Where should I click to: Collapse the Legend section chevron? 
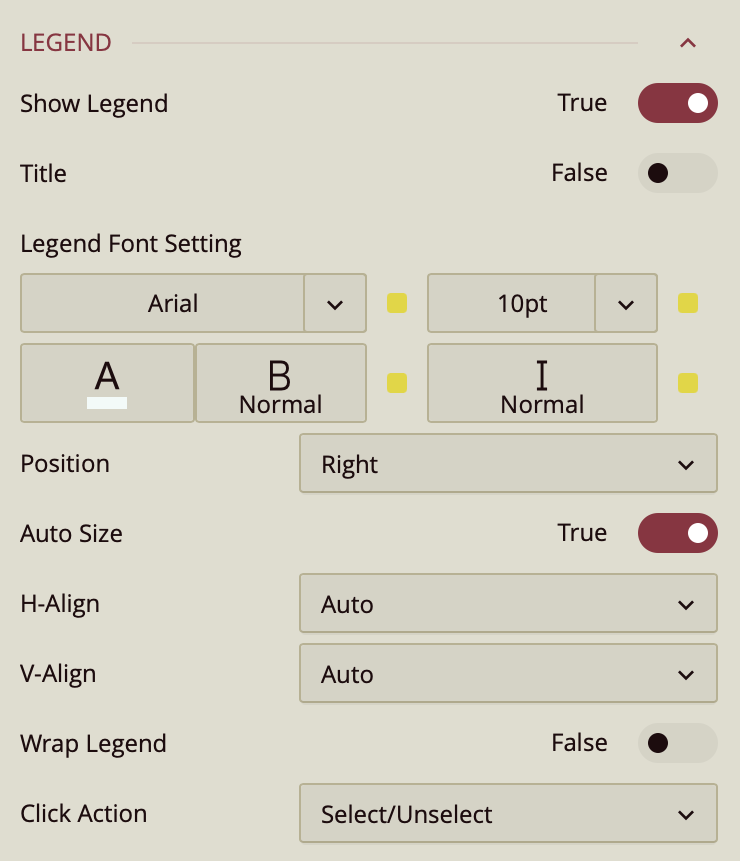tap(687, 43)
